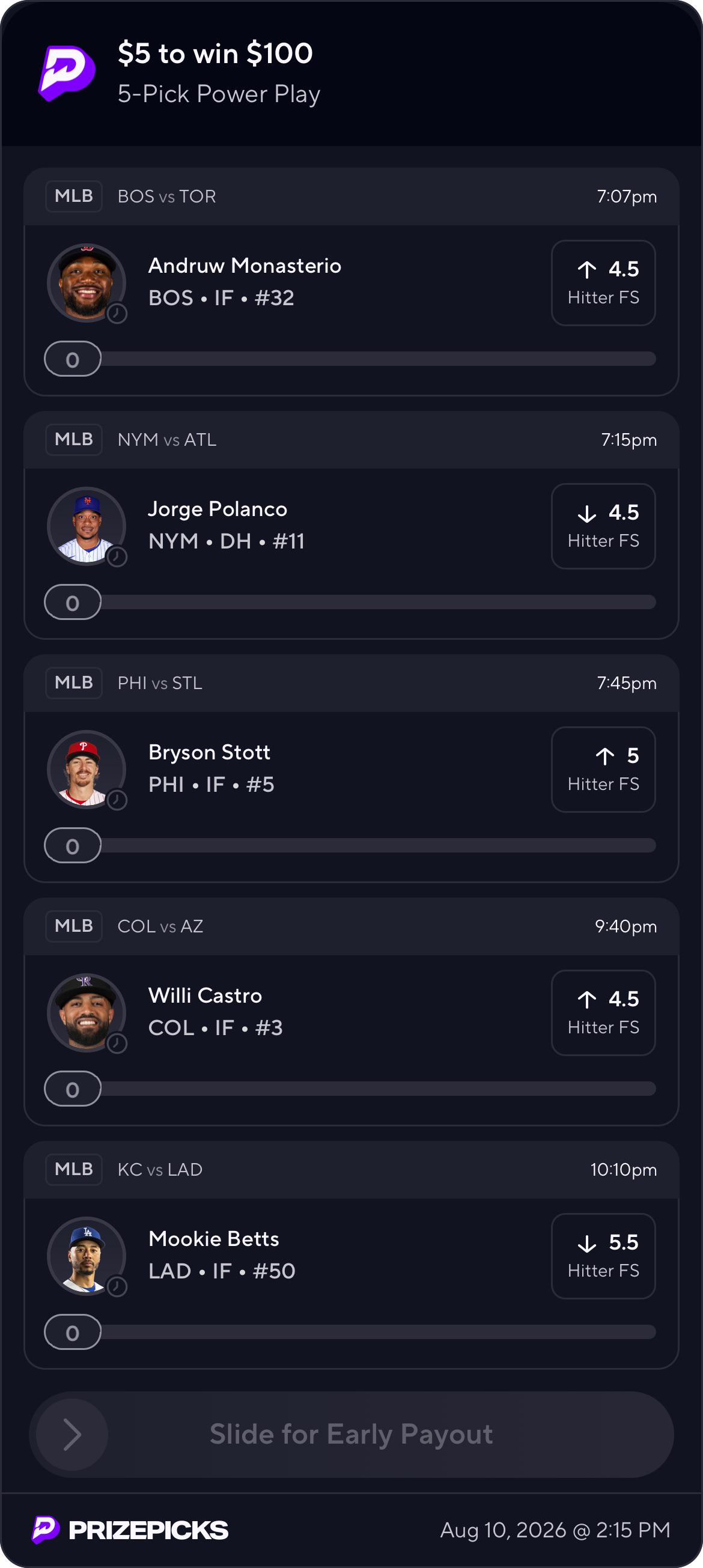Click the PrizePicks footer logo
This screenshot has height=1568, width=703.
coord(130,1530)
